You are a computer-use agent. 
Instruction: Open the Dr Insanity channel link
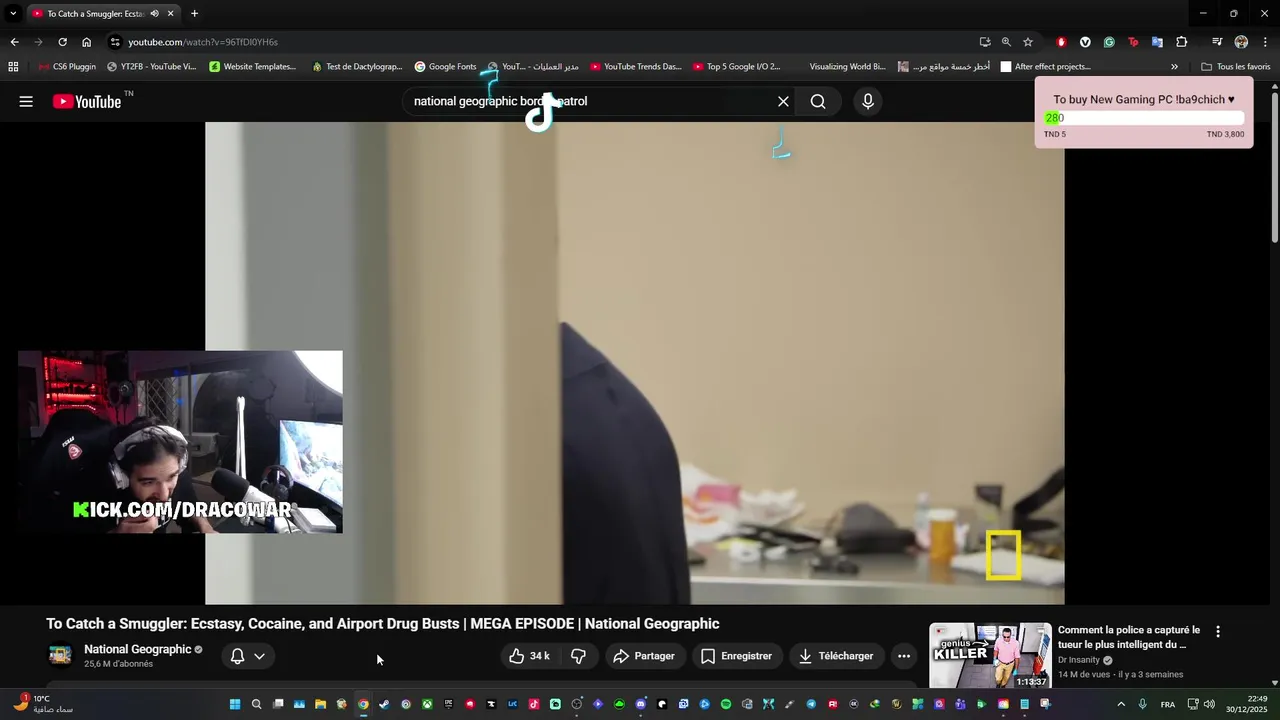coord(1079,660)
